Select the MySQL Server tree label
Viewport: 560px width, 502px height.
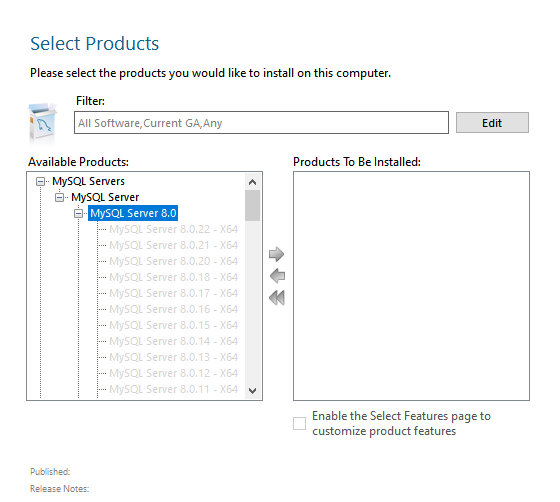tap(105, 197)
